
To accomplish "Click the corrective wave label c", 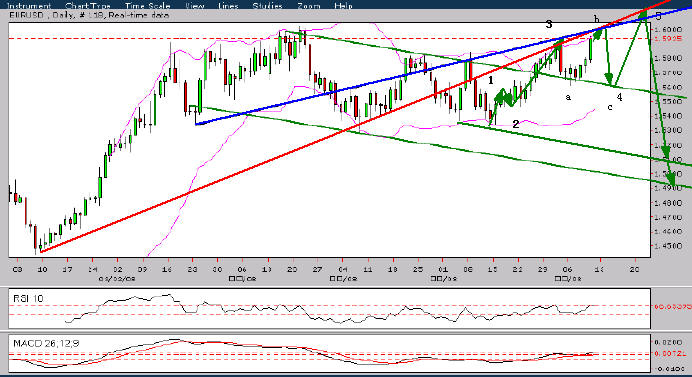I will coord(610,107).
